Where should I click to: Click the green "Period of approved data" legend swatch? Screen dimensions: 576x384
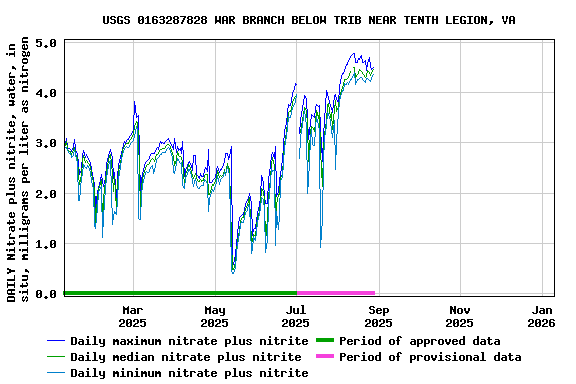click(325, 341)
